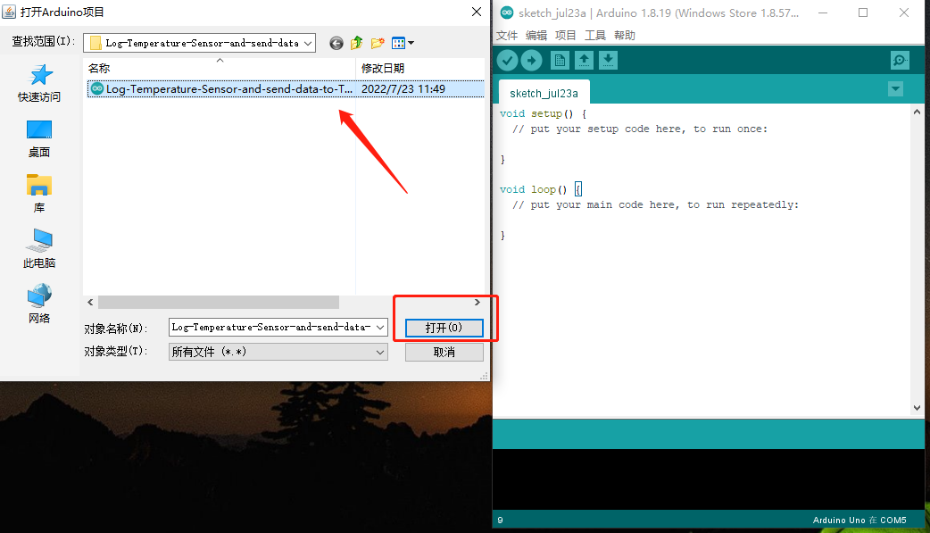Image resolution: width=930 pixels, height=533 pixels.
Task: Click the 修改日期 column header
Action: point(383,68)
